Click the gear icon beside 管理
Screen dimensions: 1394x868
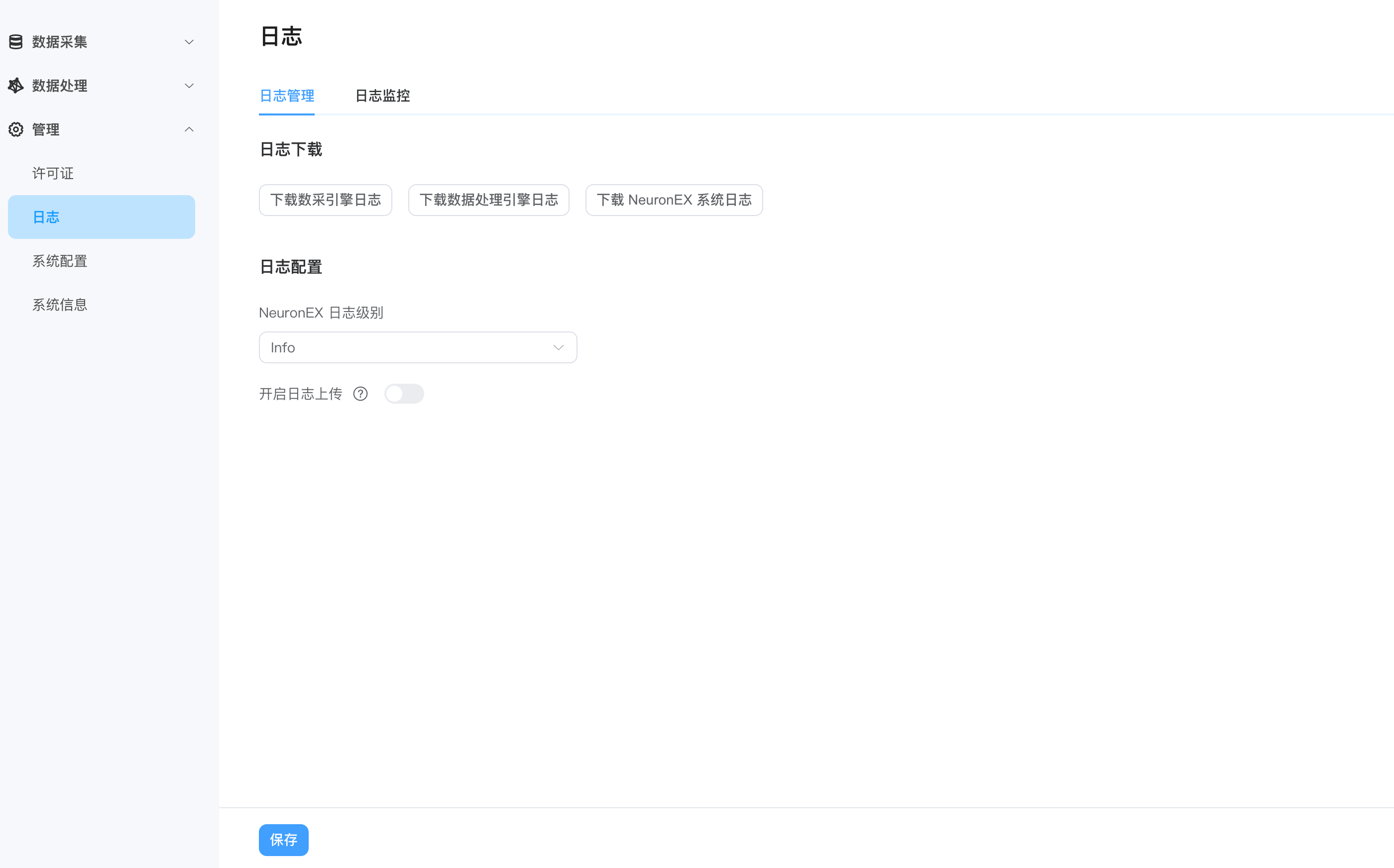point(16,130)
